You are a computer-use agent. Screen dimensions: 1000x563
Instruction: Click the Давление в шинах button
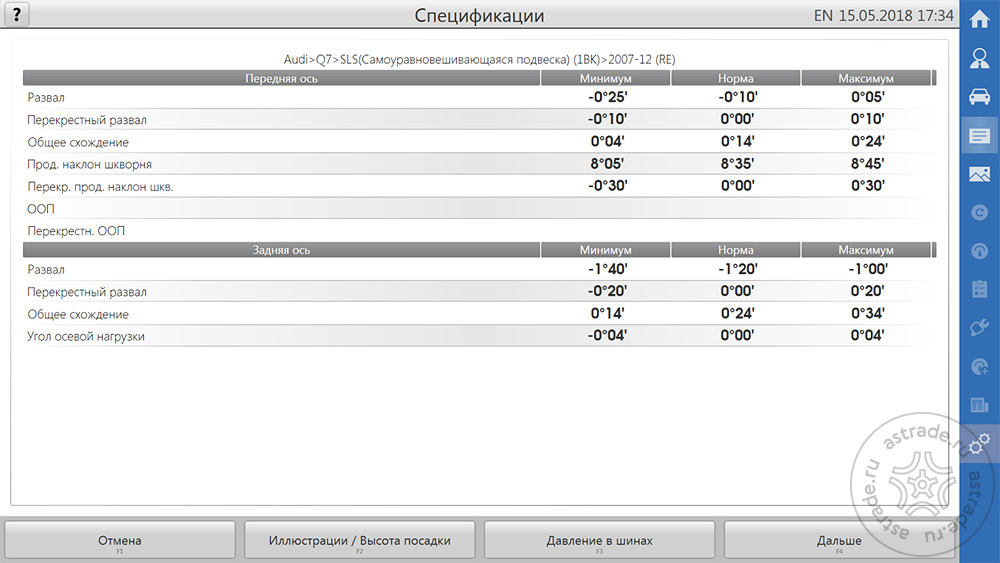click(599, 541)
